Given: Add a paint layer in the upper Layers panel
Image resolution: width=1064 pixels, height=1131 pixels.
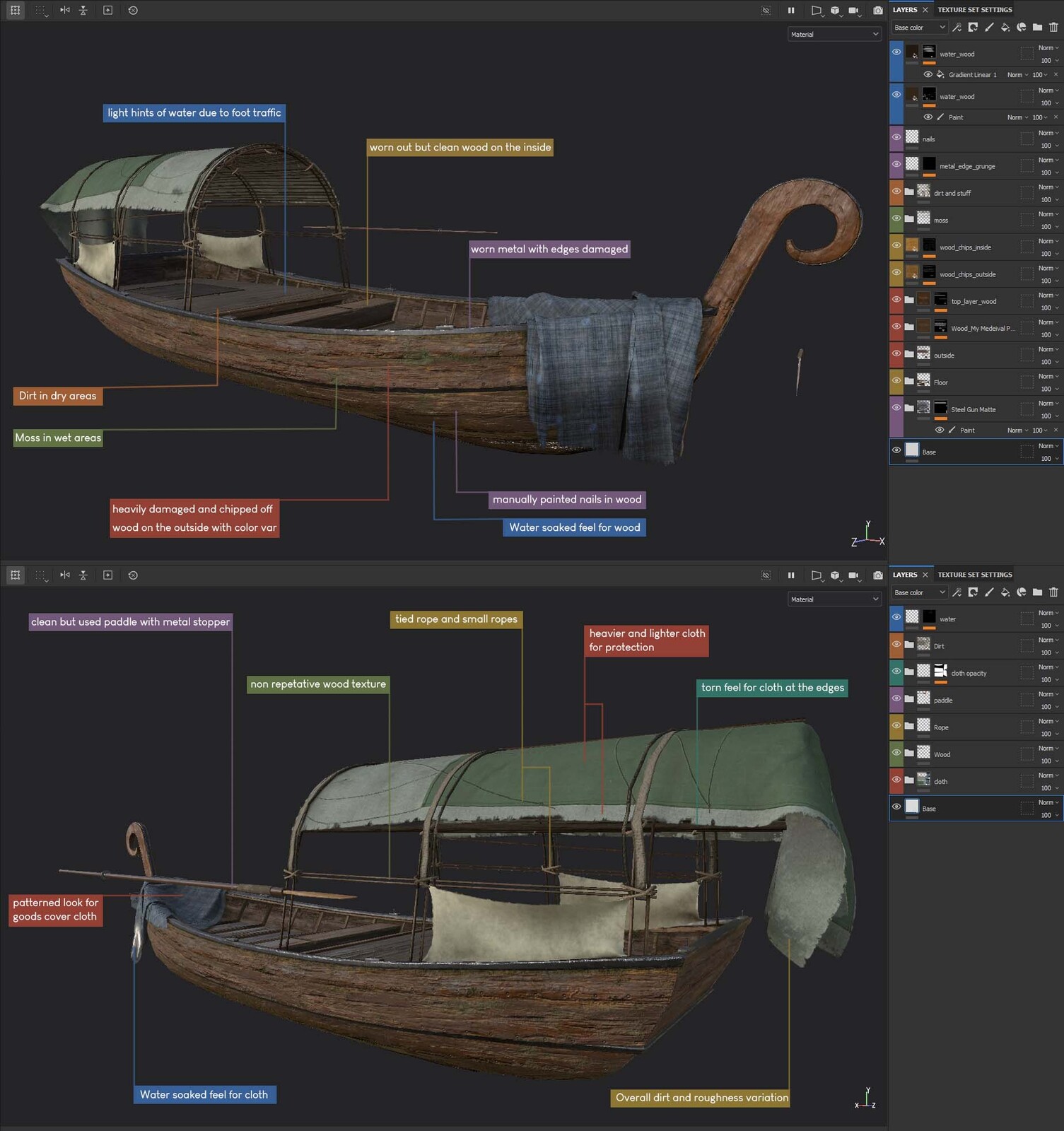Looking at the screenshot, I should tap(989, 28).
